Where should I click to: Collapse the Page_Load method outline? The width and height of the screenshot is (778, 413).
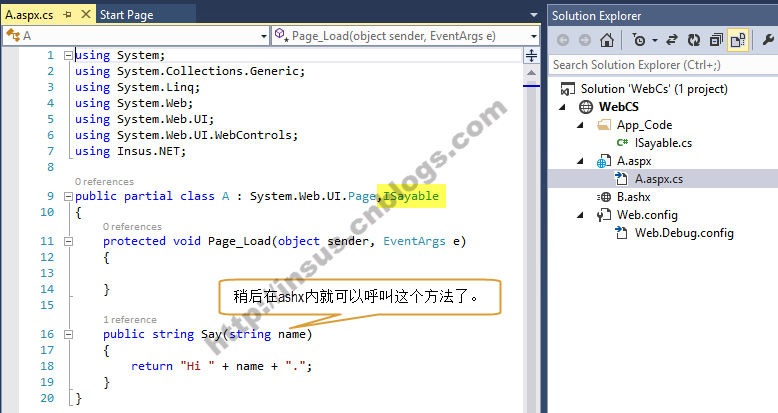(67, 241)
